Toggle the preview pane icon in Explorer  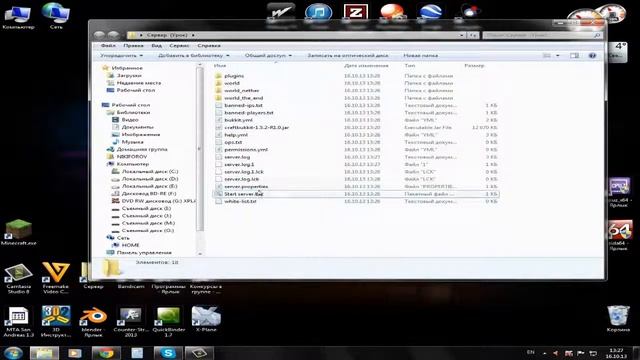574,56
